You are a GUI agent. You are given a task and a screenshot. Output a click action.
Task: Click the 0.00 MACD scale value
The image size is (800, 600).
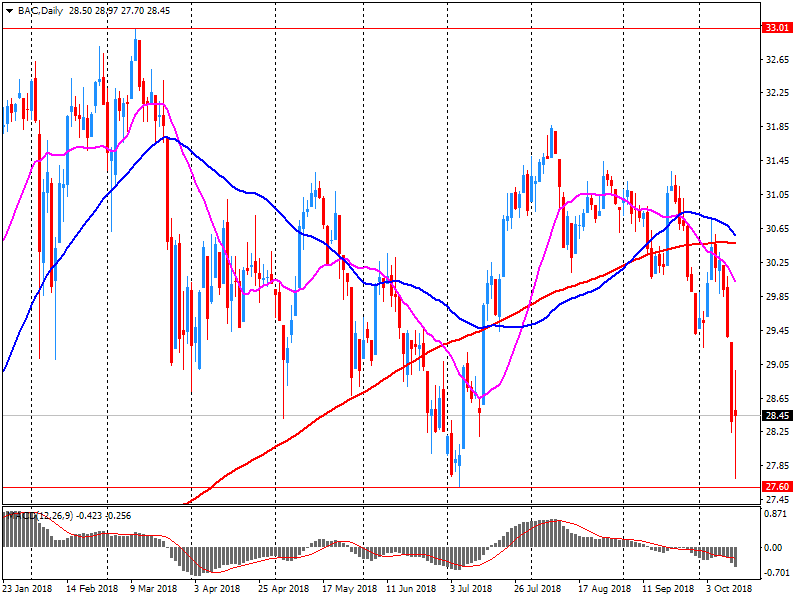pos(773,547)
